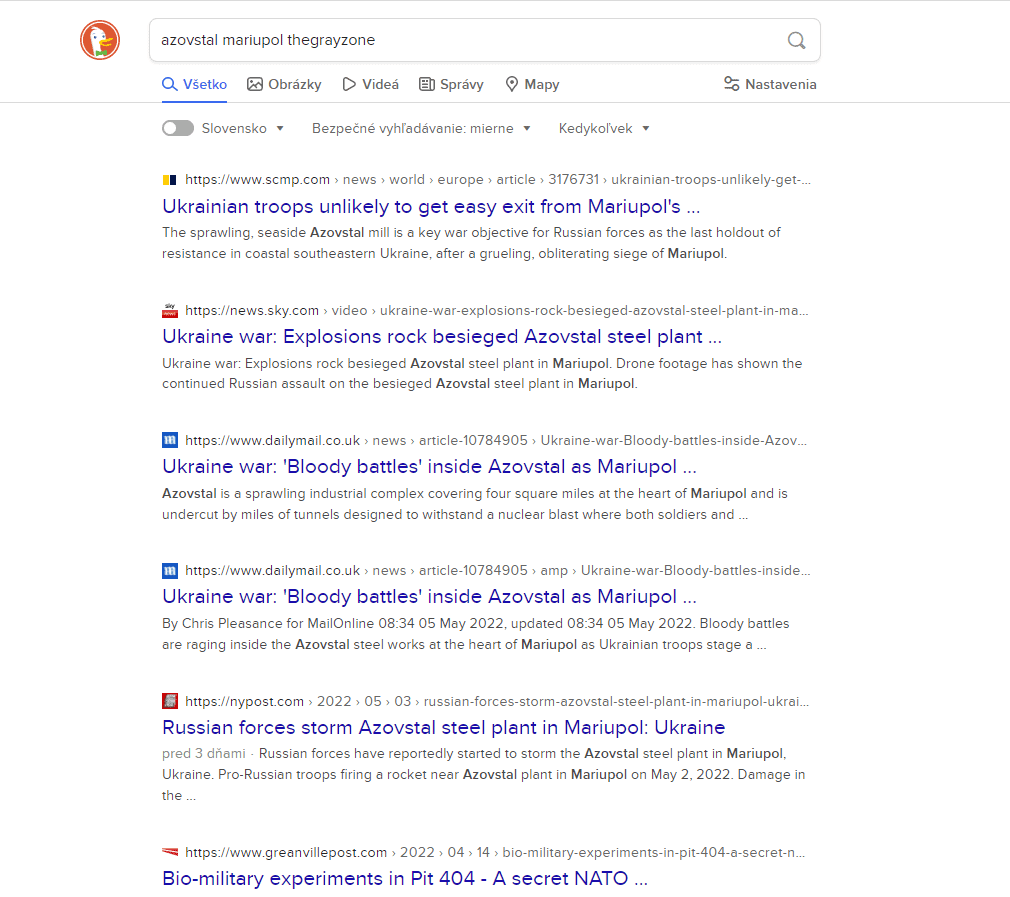
Task: Switch to the Obrázky tab
Action: (284, 84)
